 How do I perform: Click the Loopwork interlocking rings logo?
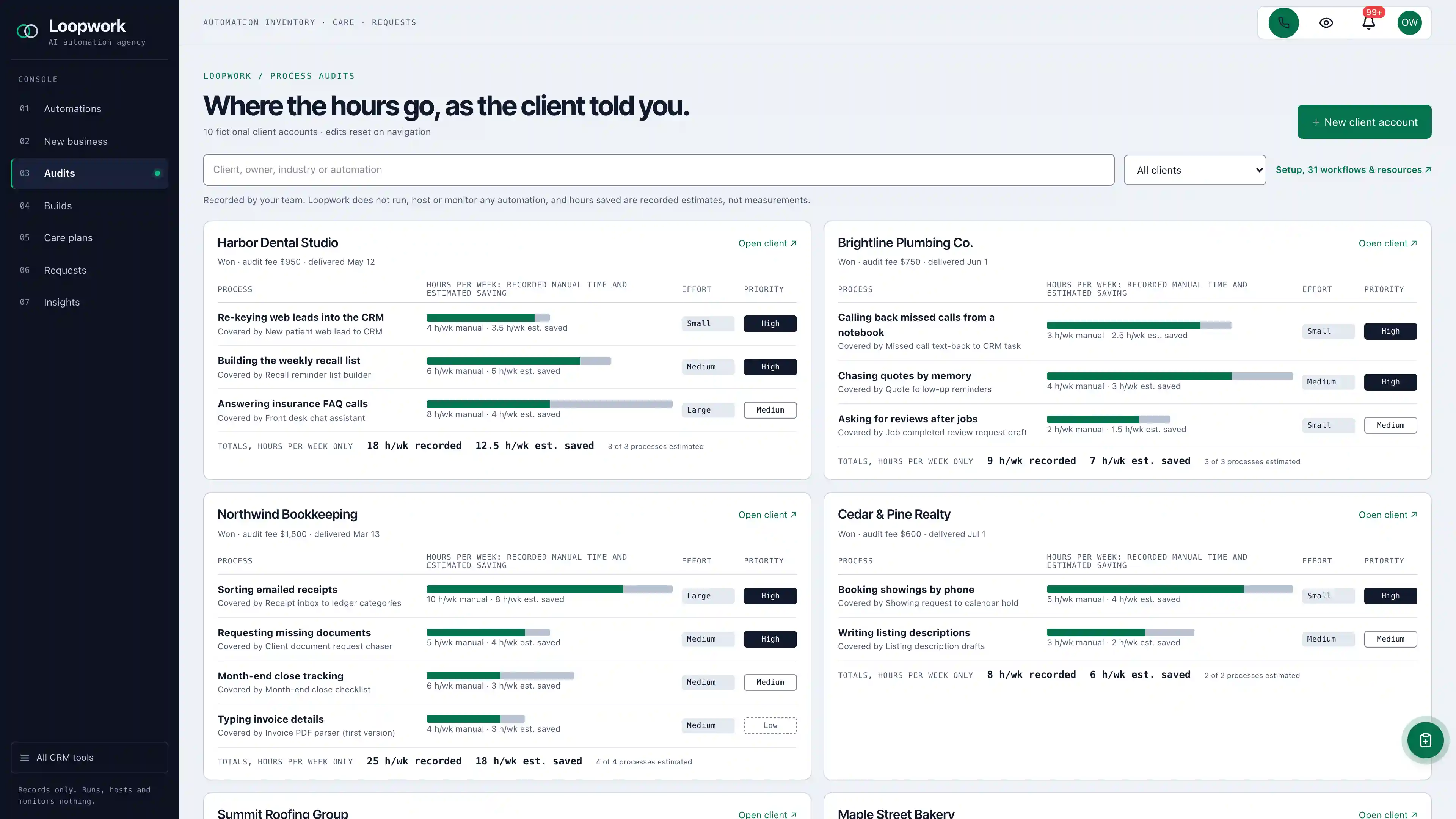point(27,31)
